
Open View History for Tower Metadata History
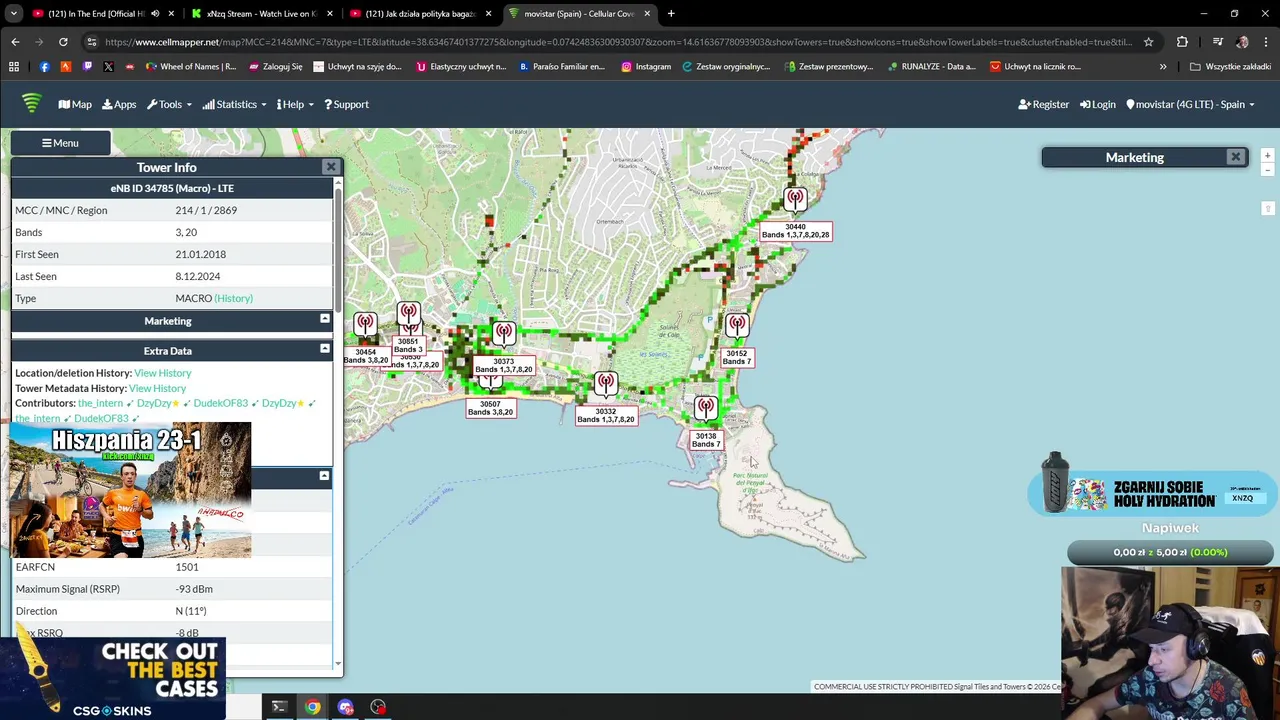(157, 388)
